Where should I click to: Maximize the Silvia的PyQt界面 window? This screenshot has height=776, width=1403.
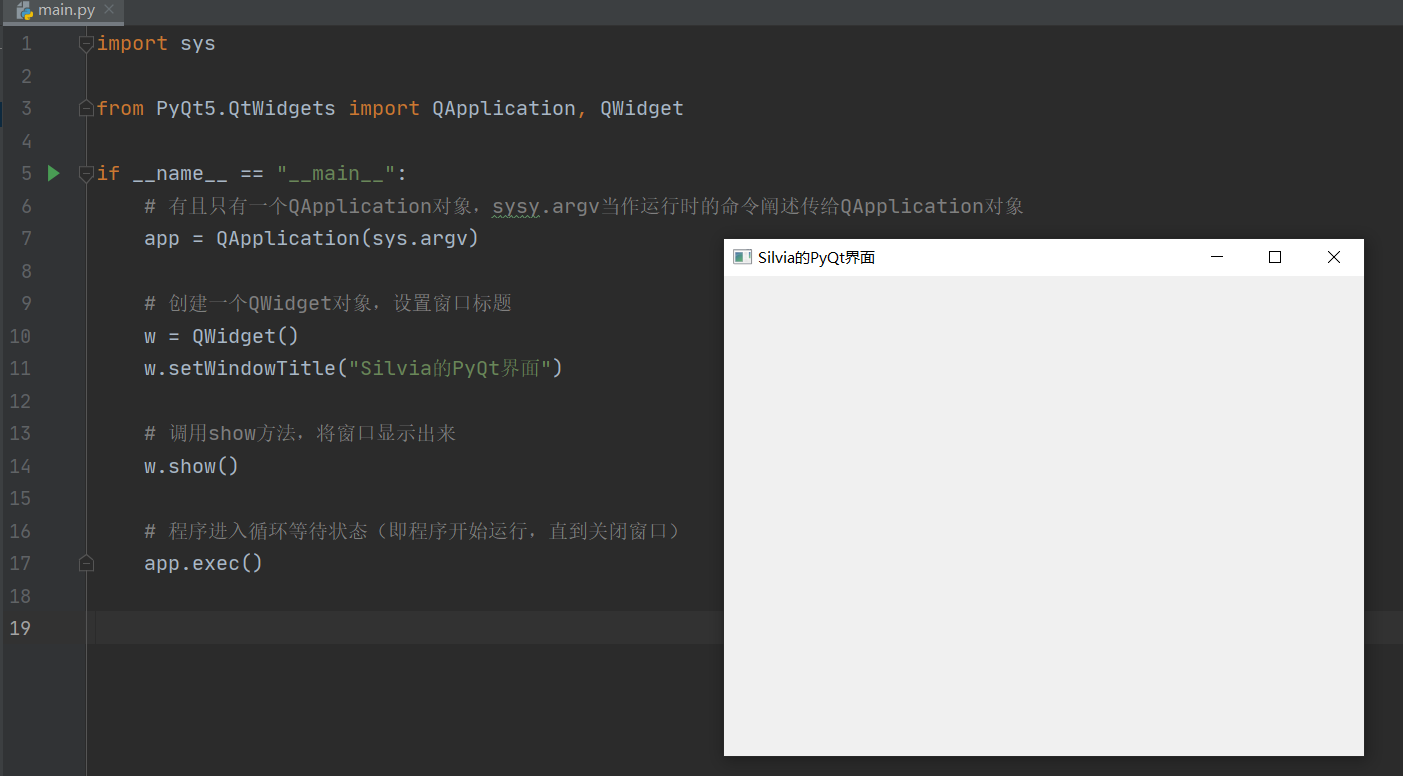(x=1275, y=257)
